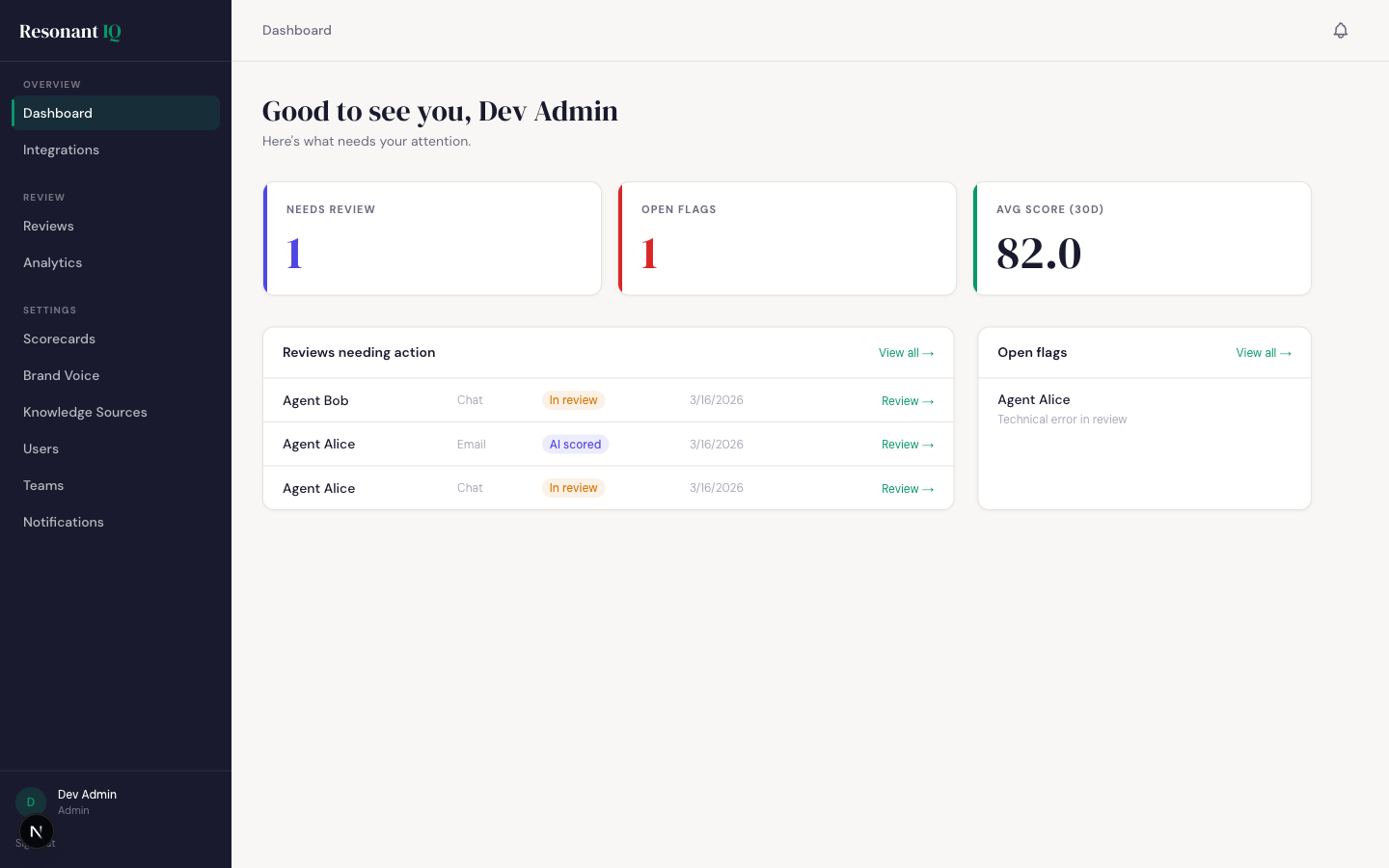This screenshot has width=1389, height=868.
Task: Navigate to Knowledge Sources
Action: point(85,412)
